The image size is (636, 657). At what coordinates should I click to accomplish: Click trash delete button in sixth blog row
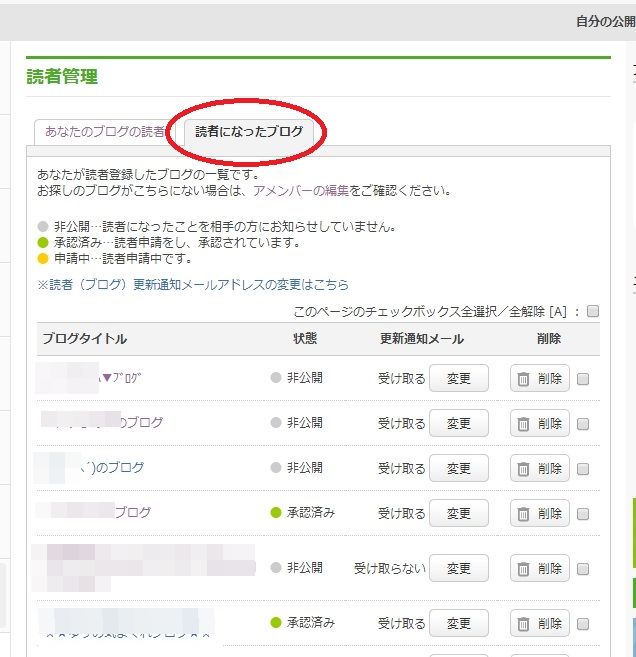(x=540, y=623)
